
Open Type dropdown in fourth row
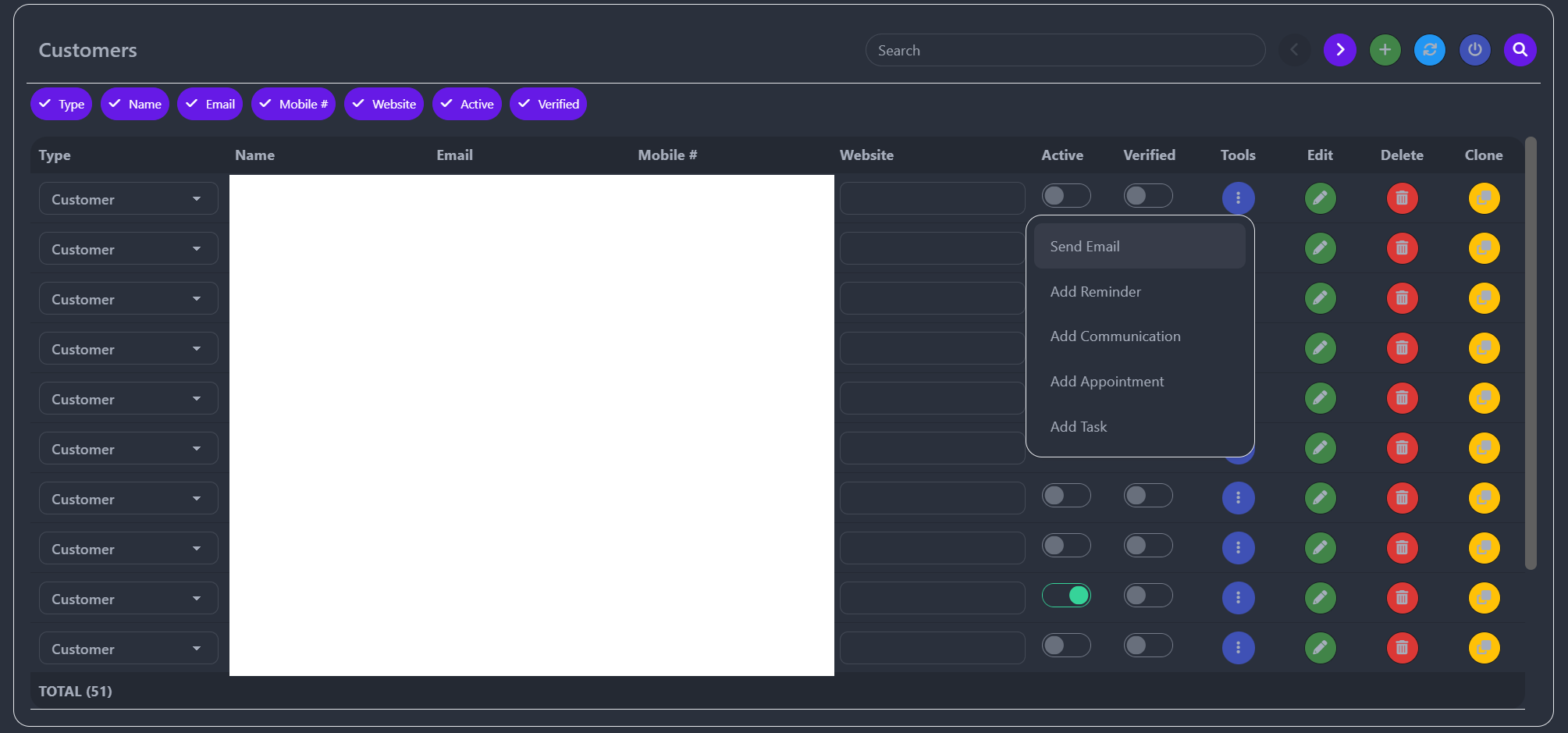point(129,349)
